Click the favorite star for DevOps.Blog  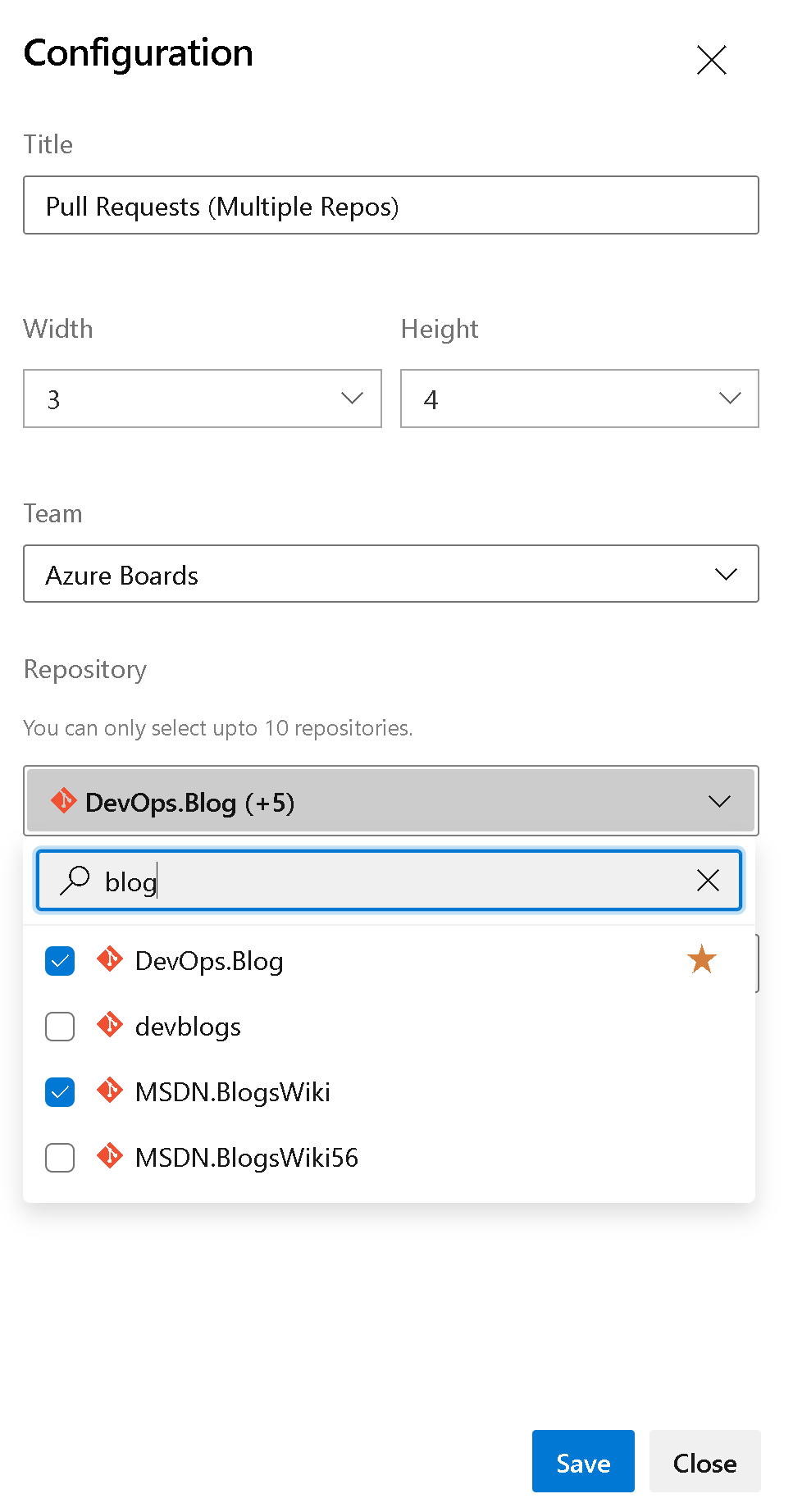click(702, 959)
